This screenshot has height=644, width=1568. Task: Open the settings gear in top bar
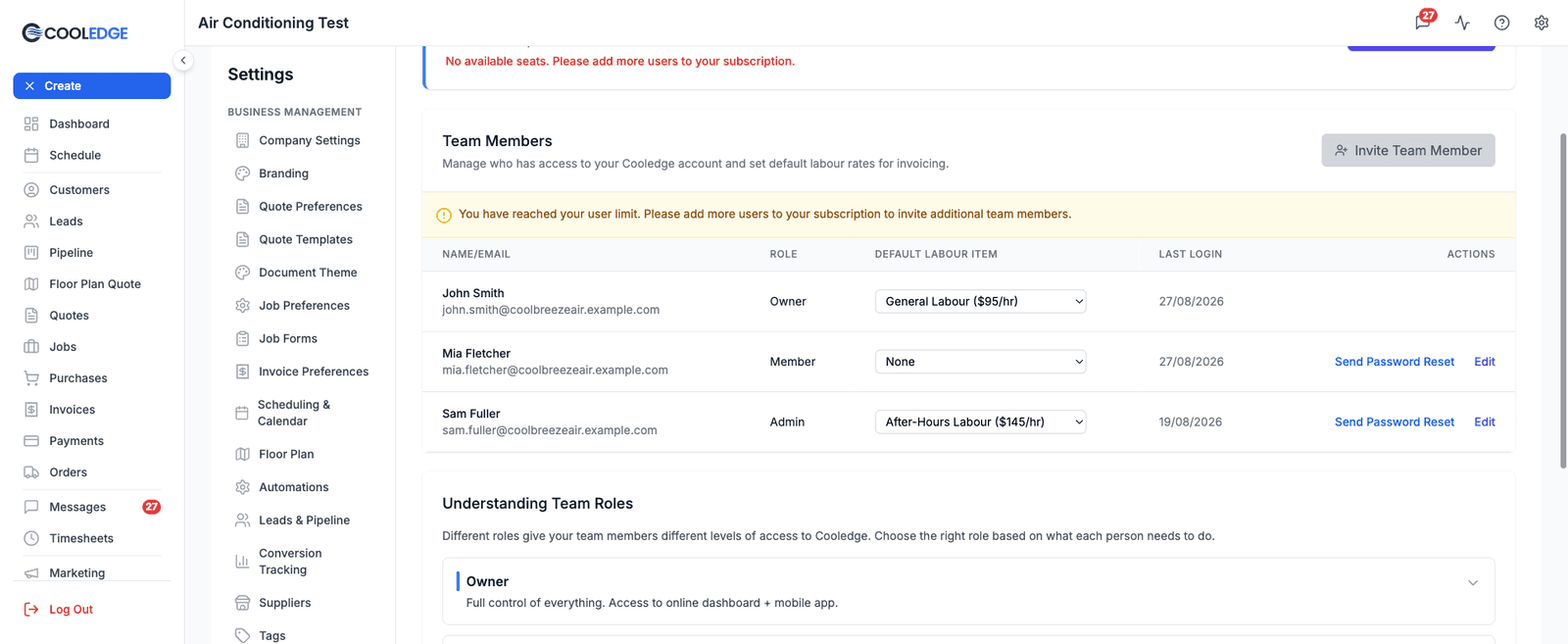(1541, 23)
